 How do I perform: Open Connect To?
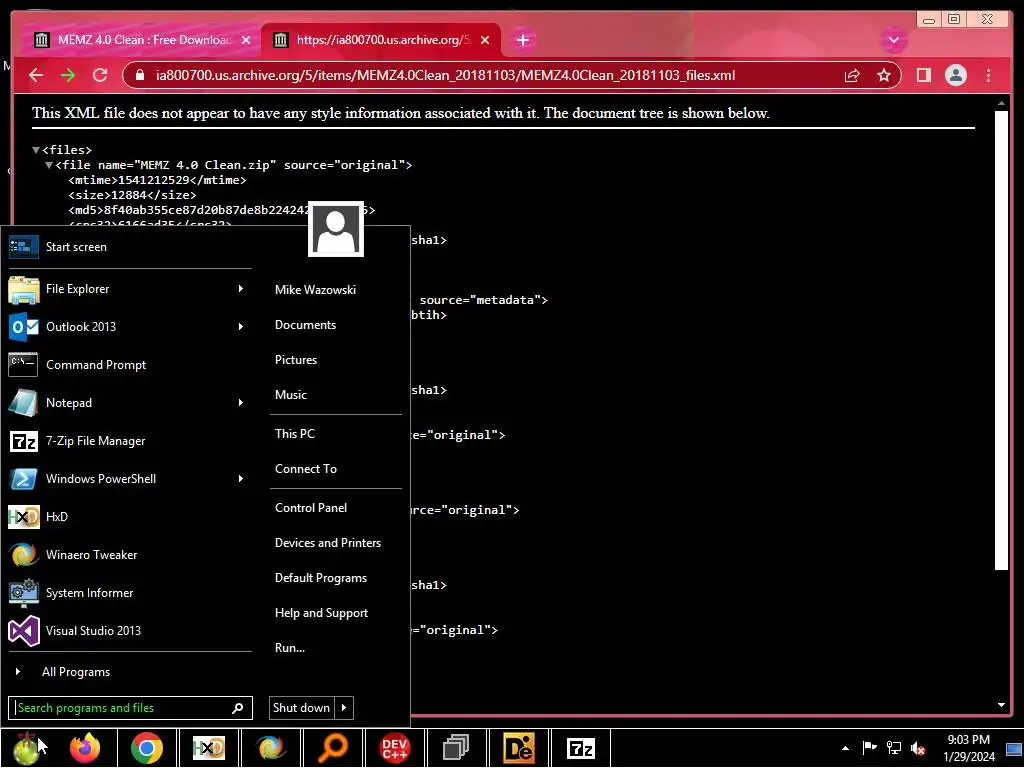tap(306, 469)
